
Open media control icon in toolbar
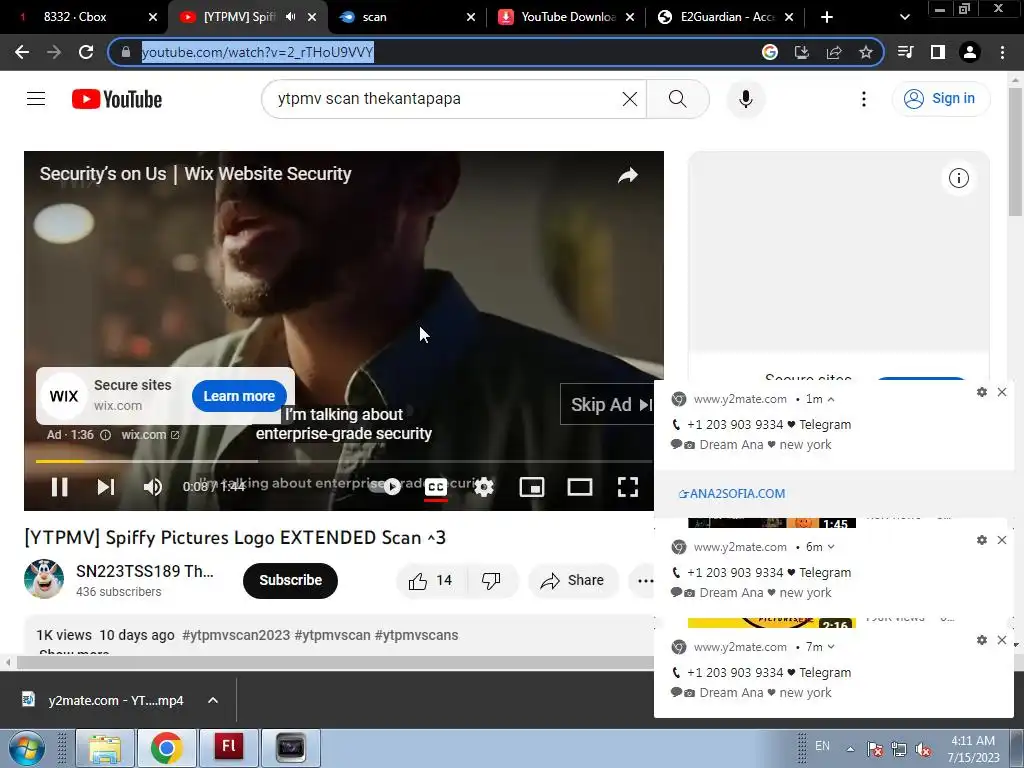(x=905, y=52)
